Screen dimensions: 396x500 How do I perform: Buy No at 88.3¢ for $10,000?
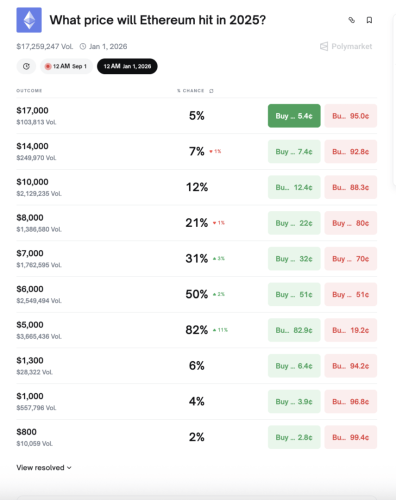[x=351, y=187]
